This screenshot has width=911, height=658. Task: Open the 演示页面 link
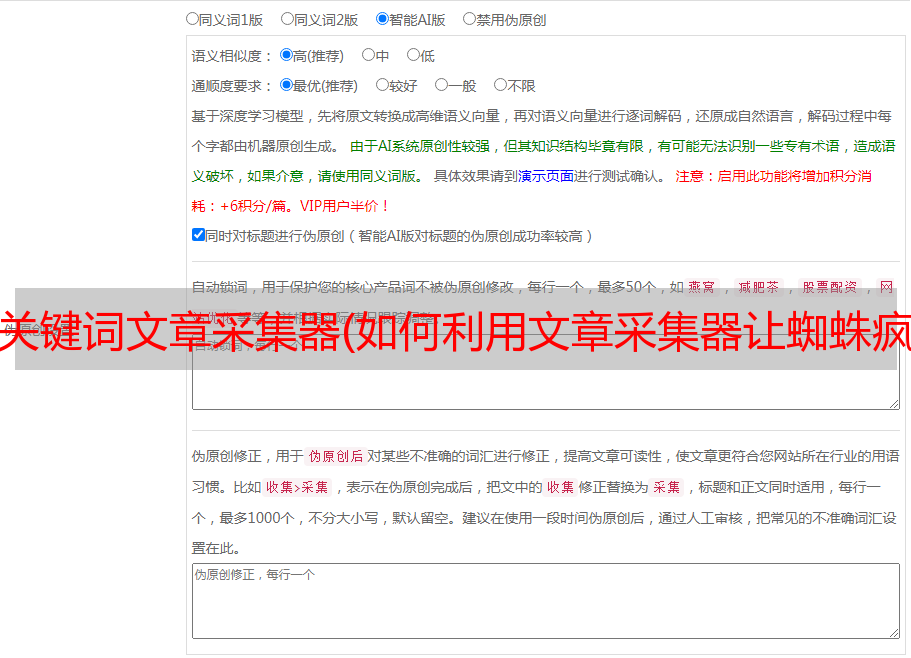pyautogui.click(x=546, y=176)
